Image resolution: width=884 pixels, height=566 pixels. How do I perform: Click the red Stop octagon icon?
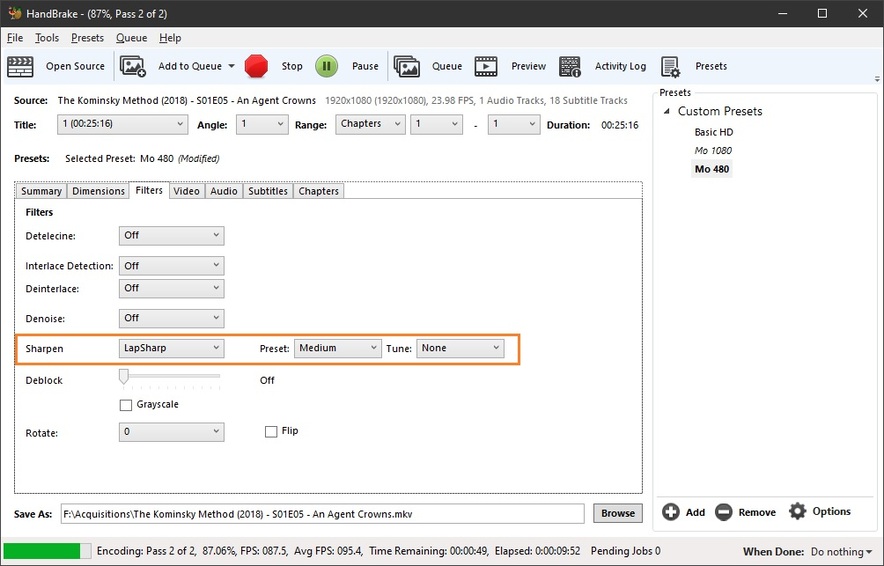(256, 66)
